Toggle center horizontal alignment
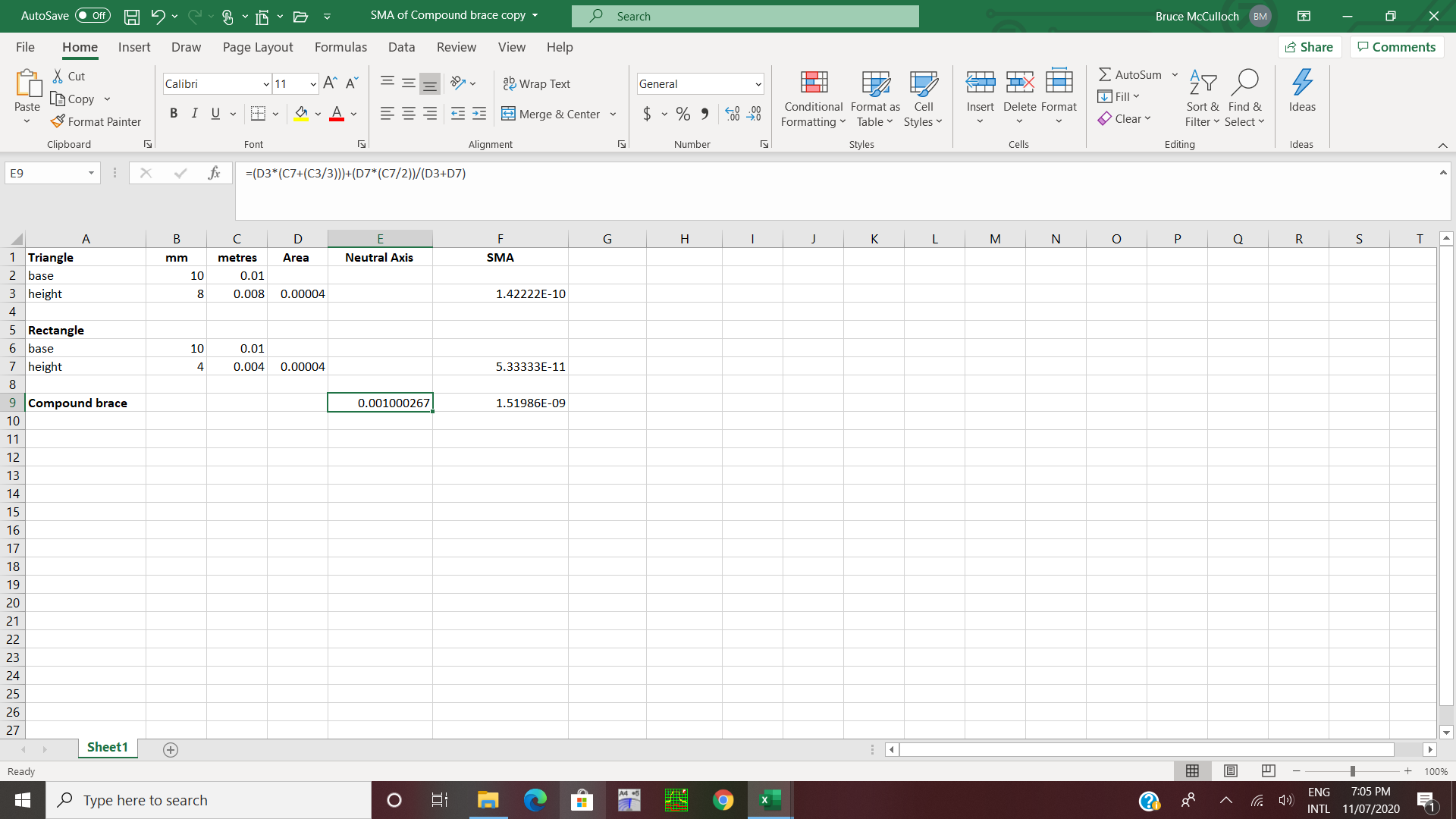The width and height of the screenshot is (1456, 819). (x=409, y=114)
